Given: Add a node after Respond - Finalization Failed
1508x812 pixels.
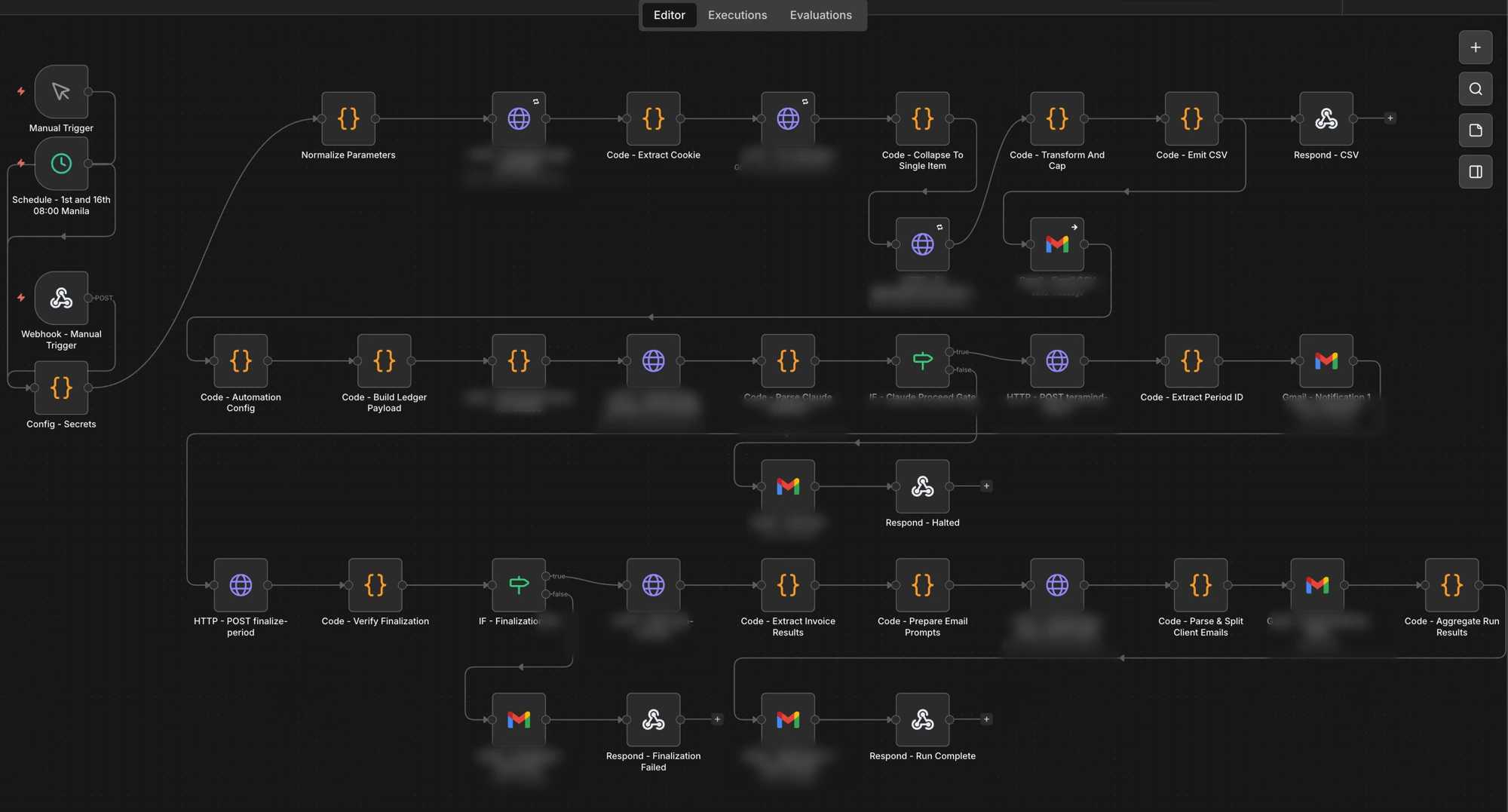Looking at the screenshot, I should pyautogui.click(x=717, y=720).
